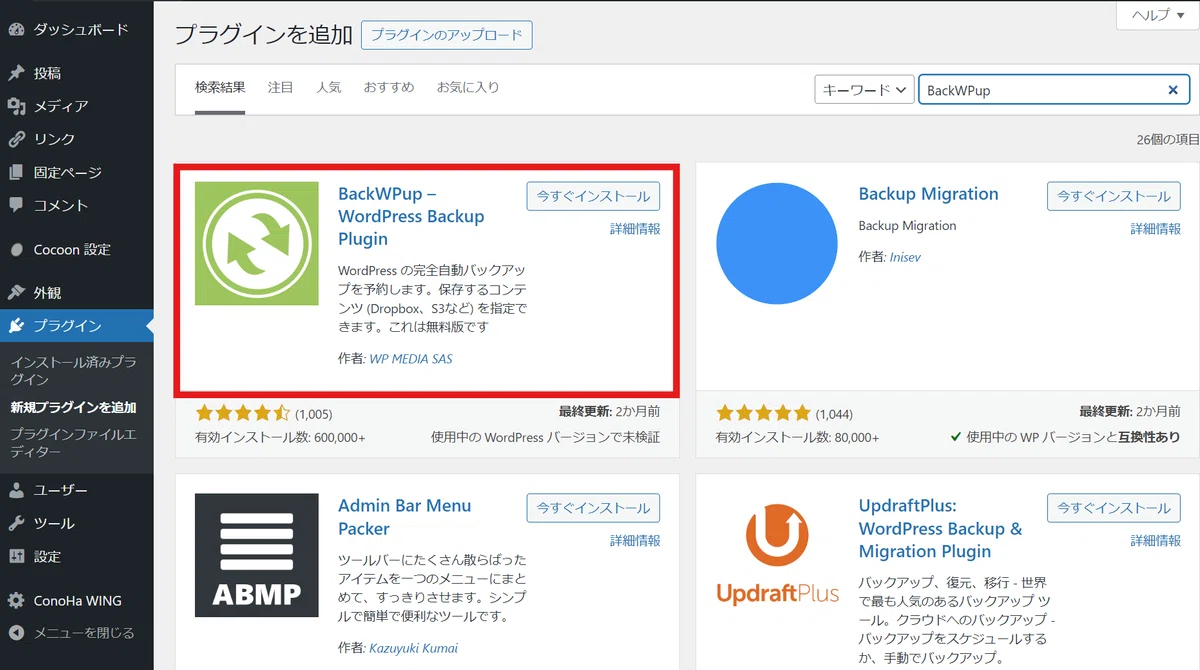Click the 固定ページ icon
The height and width of the screenshot is (670, 1200).
point(16,172)
